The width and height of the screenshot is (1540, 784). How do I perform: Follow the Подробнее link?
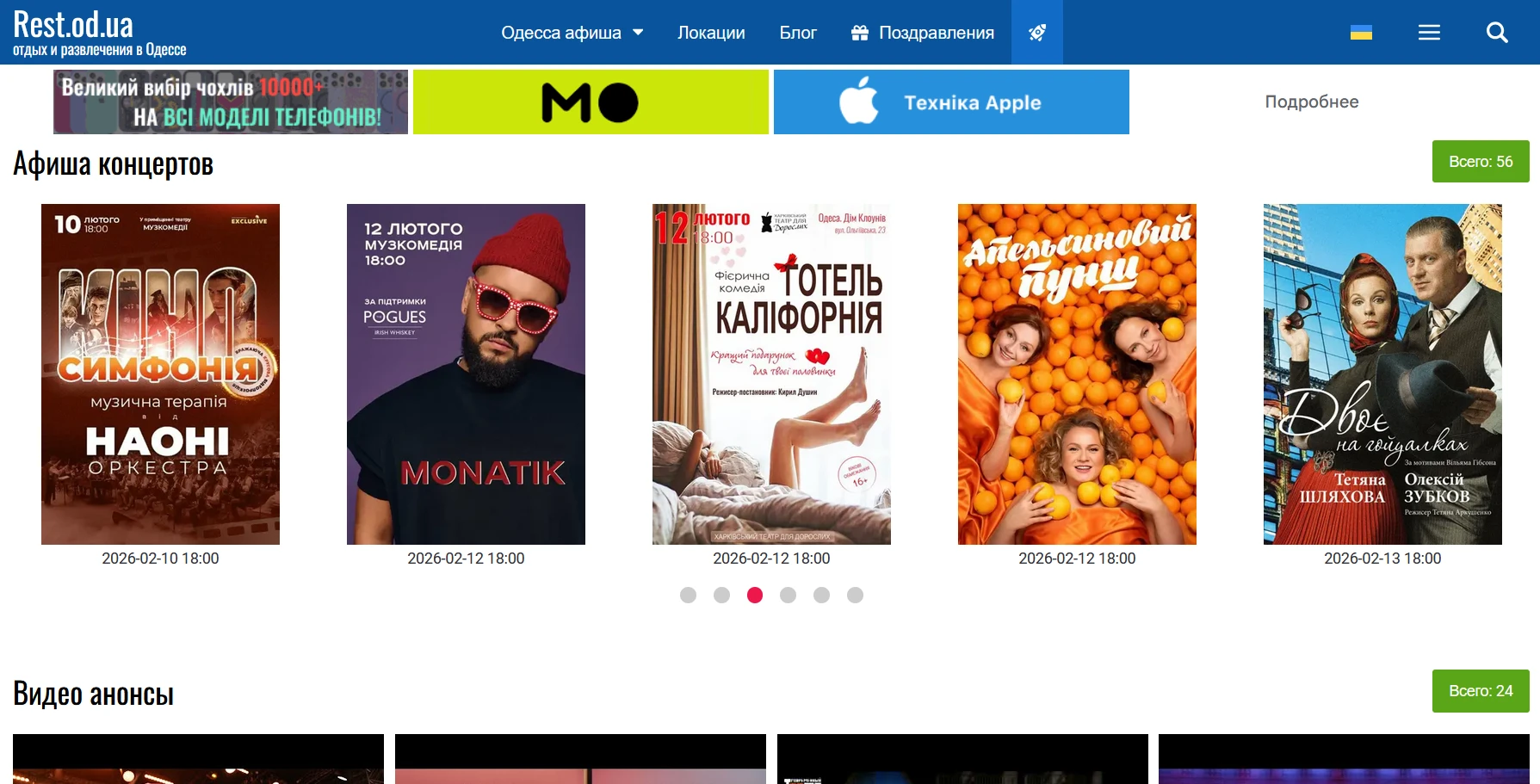(x=1311, y=102)
